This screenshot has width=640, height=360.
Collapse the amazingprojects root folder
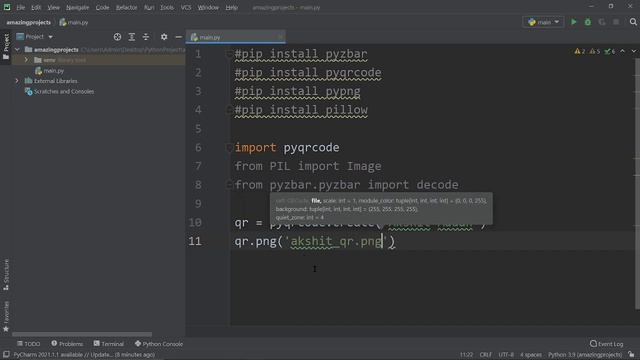17,49
